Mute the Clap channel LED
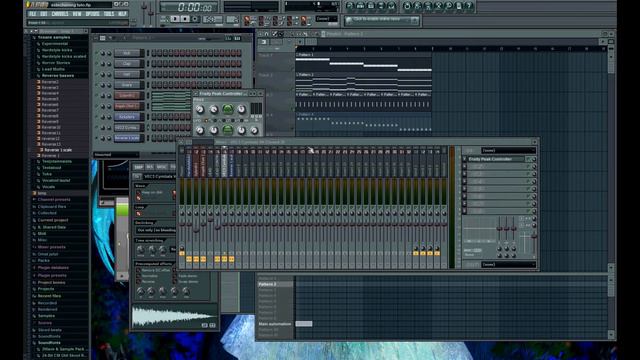640x360 pixels. pyautogui.click(x=97, y=64)
